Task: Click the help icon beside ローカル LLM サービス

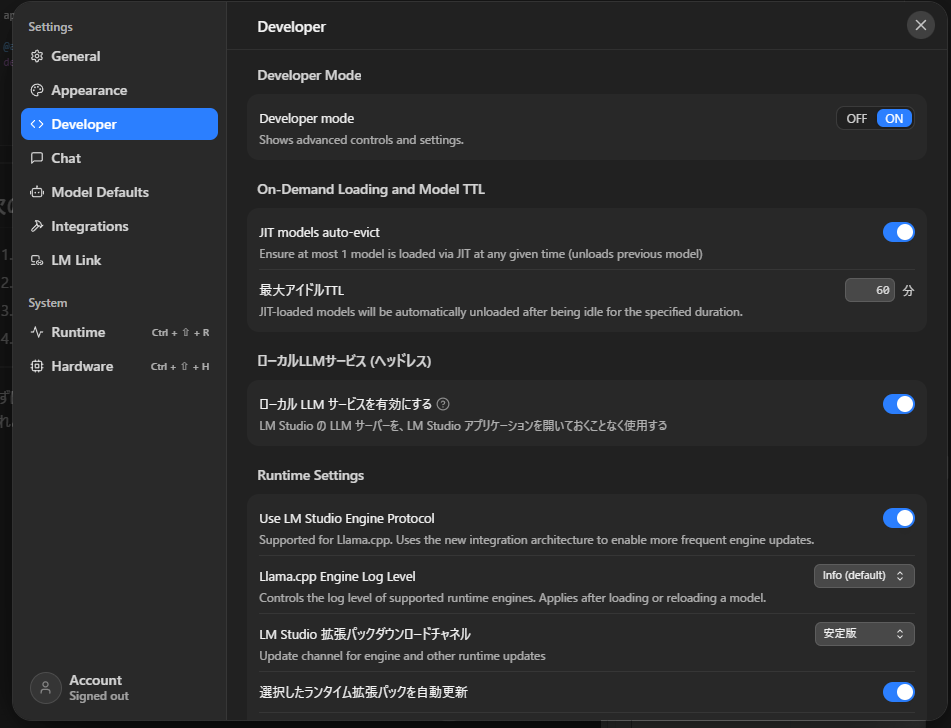Action: 443,404
